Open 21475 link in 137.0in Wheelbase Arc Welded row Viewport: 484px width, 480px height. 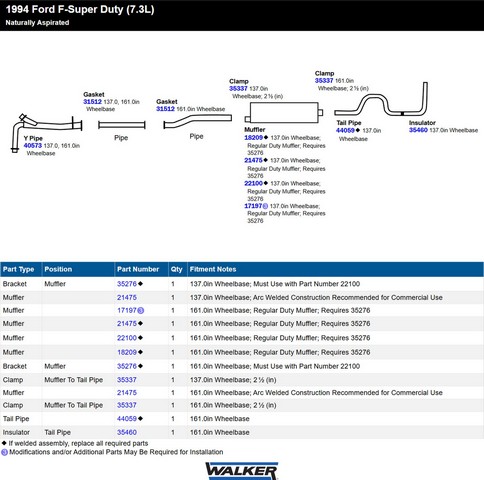click(127, 298)
